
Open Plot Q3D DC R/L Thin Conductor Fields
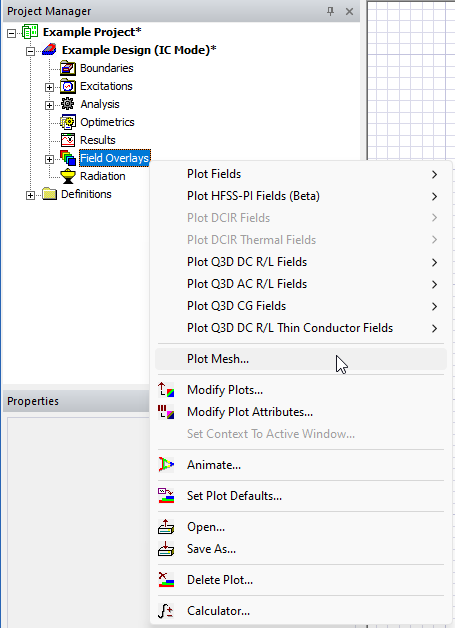tap(301, 328)
